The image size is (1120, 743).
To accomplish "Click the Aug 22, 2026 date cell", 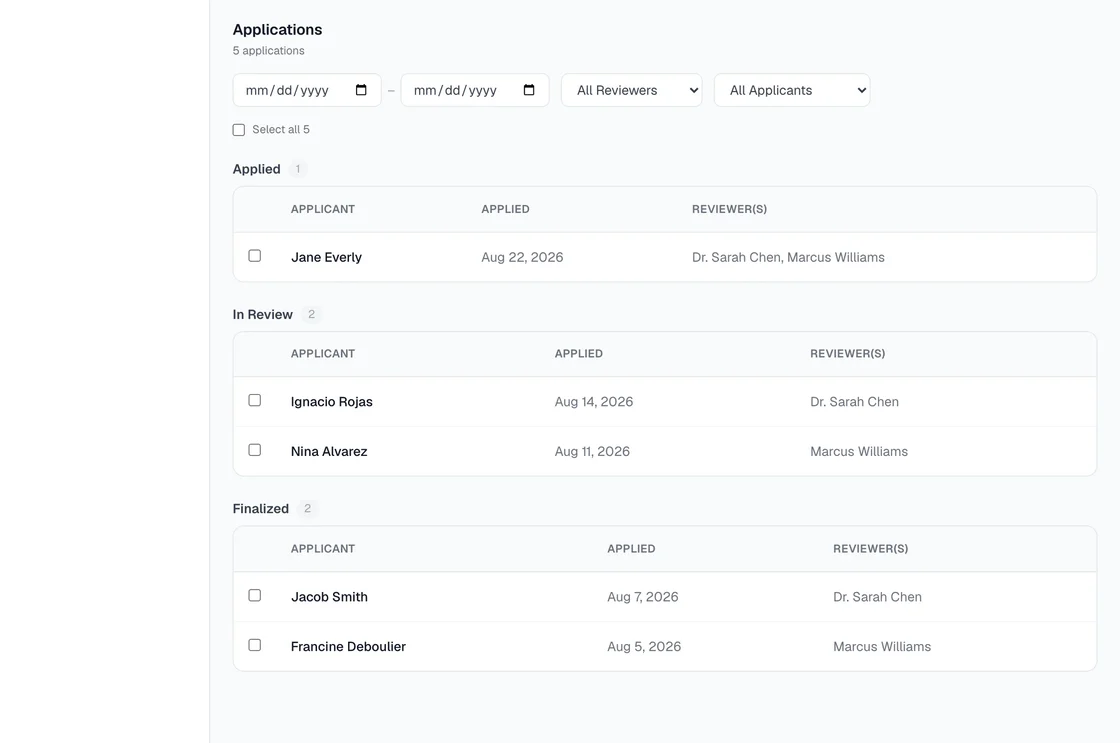I will pos(522,257).
